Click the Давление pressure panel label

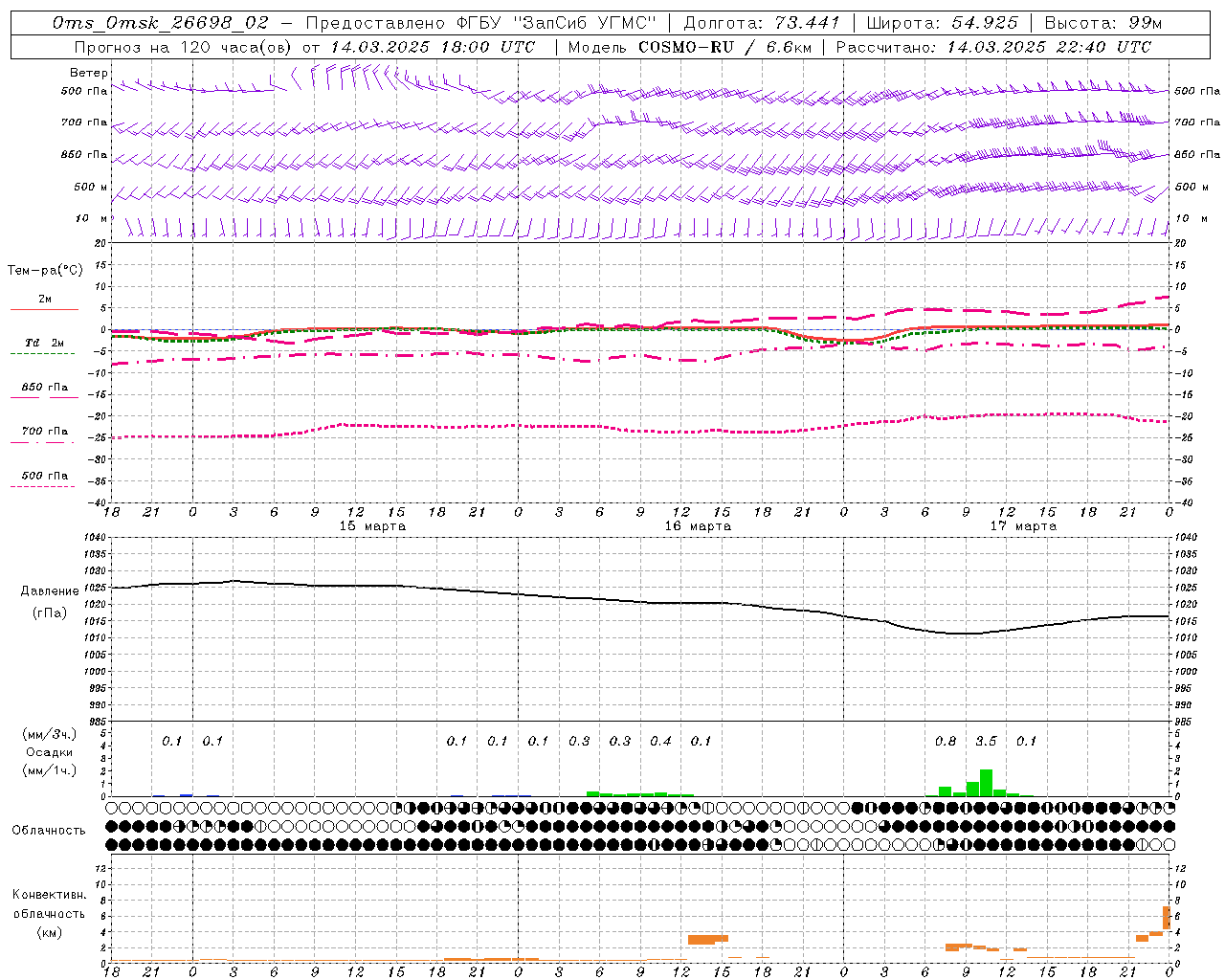click(x=50, y=591)
